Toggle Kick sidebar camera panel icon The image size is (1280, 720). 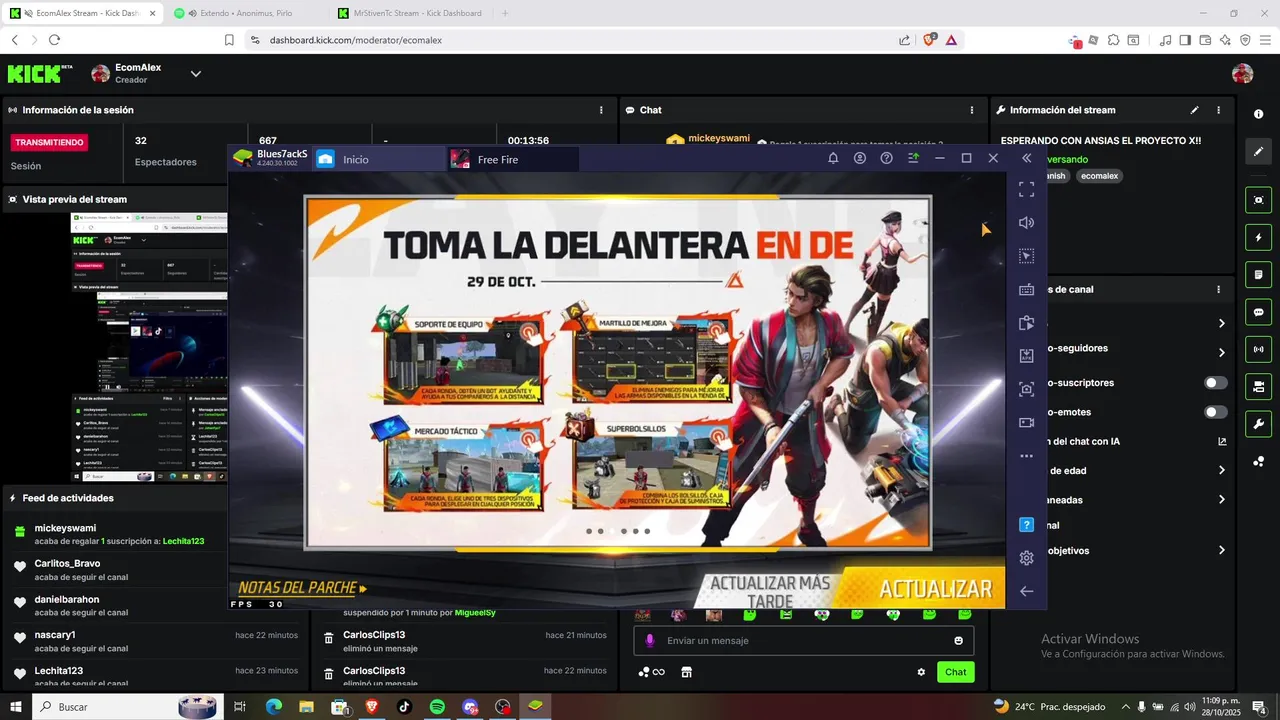click(x=1258, y=386)
